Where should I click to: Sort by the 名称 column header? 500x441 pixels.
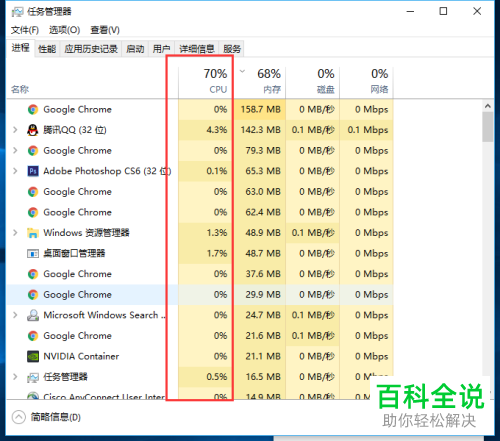[x=20, y=90]
